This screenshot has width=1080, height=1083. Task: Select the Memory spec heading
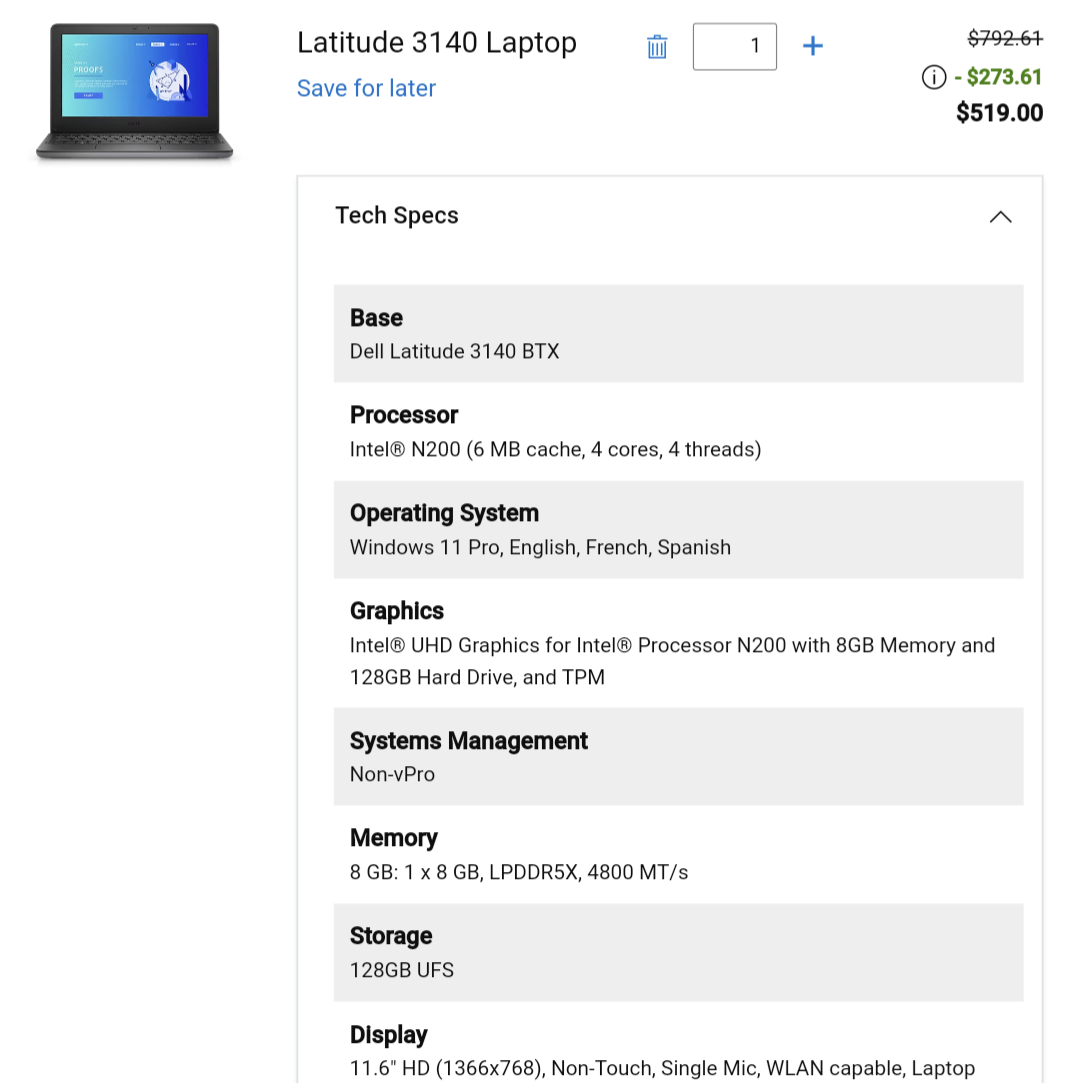pyautogui.click(x=393, y=838)
